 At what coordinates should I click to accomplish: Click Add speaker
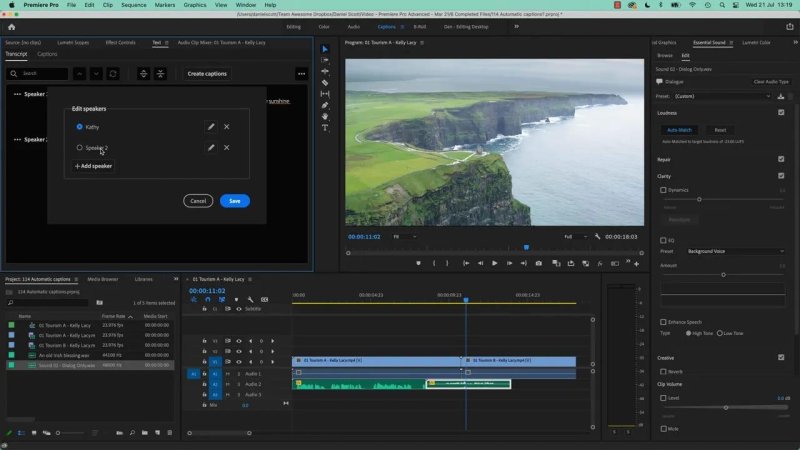click(93, 166)
